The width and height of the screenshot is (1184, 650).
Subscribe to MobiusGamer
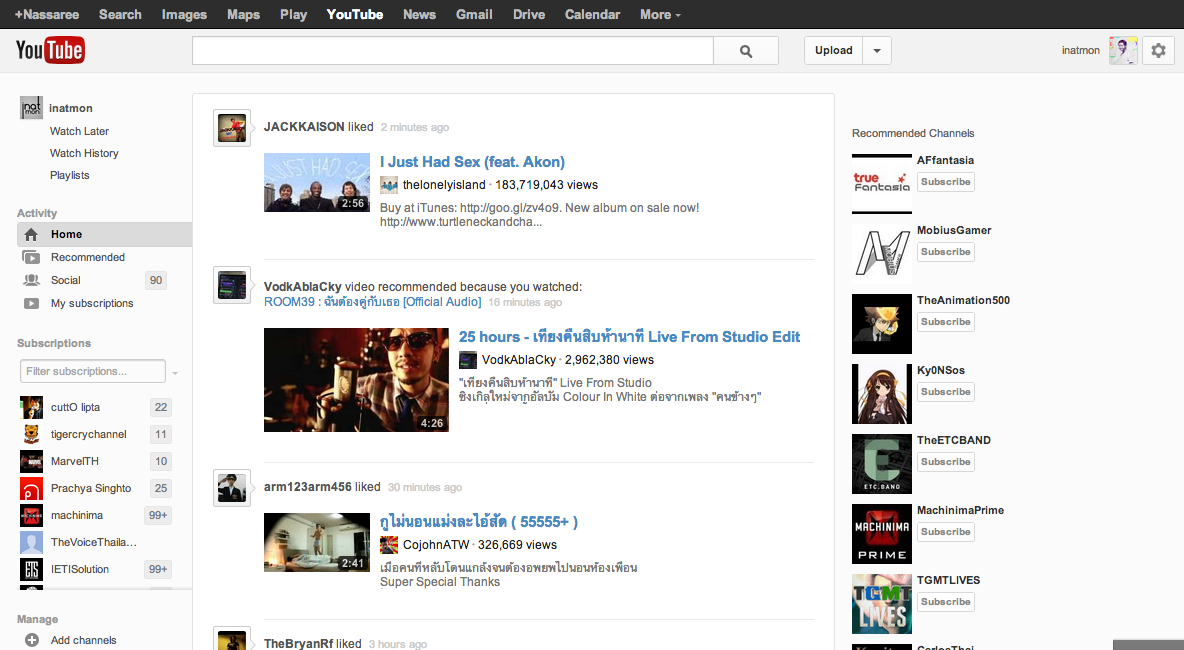point(945,252)
